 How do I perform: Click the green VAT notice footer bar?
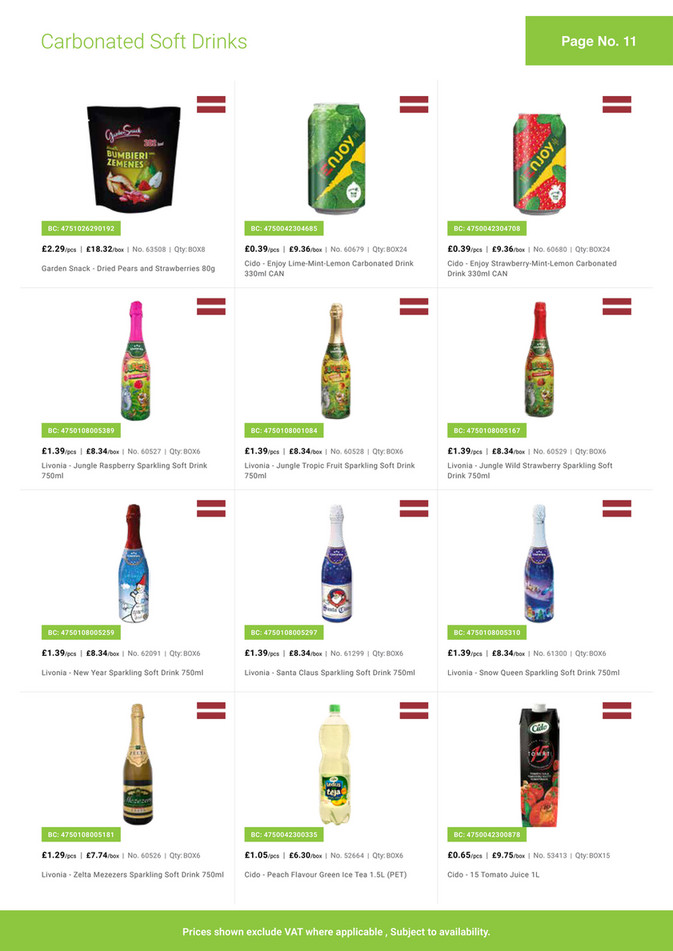(x=336, y=930)
